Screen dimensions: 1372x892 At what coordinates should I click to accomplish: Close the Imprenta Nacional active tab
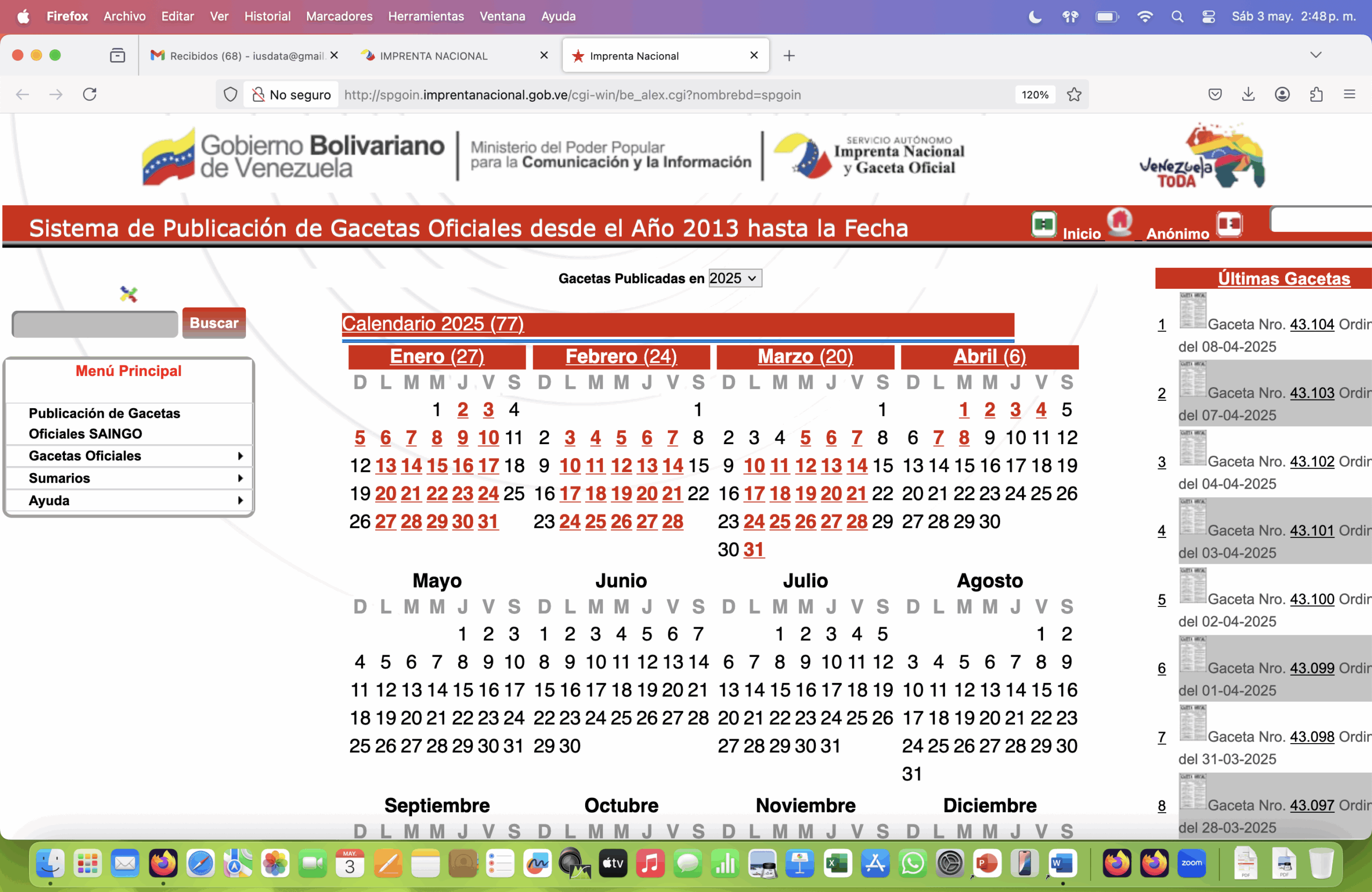(x=754, y=55)
